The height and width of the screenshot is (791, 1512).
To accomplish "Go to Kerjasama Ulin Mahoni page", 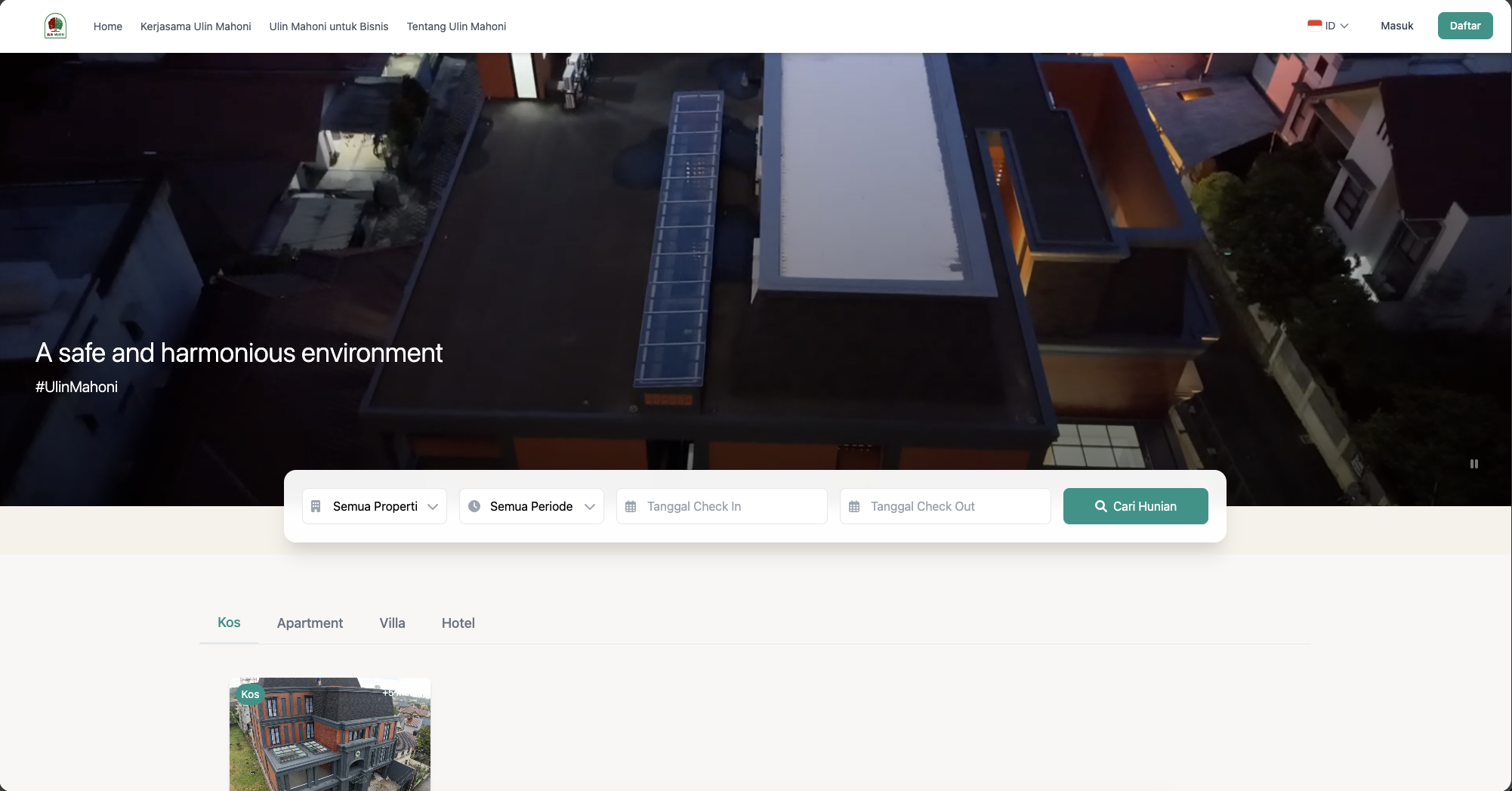I will click(196, 26).
